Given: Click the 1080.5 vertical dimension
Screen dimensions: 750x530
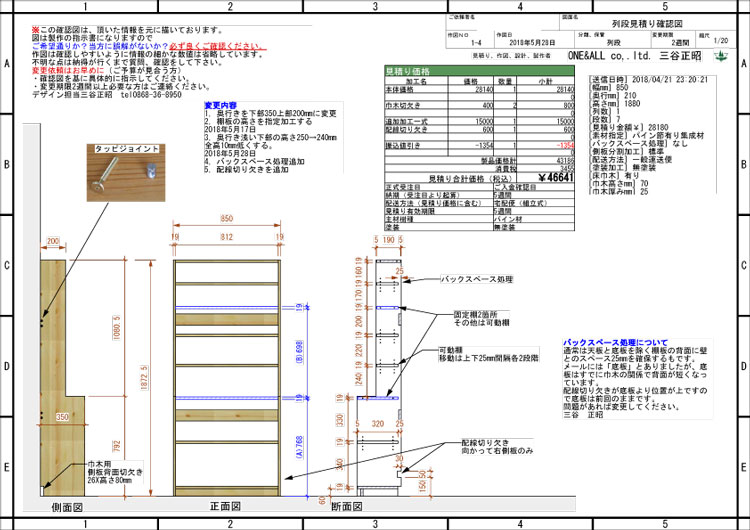Looking at the screenshot, I should [117, 328].
